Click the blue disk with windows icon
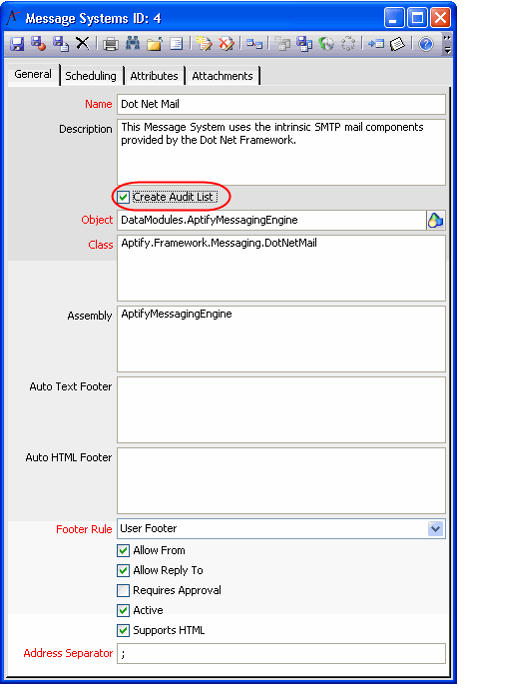529x691 pixels. click(305, 44)
